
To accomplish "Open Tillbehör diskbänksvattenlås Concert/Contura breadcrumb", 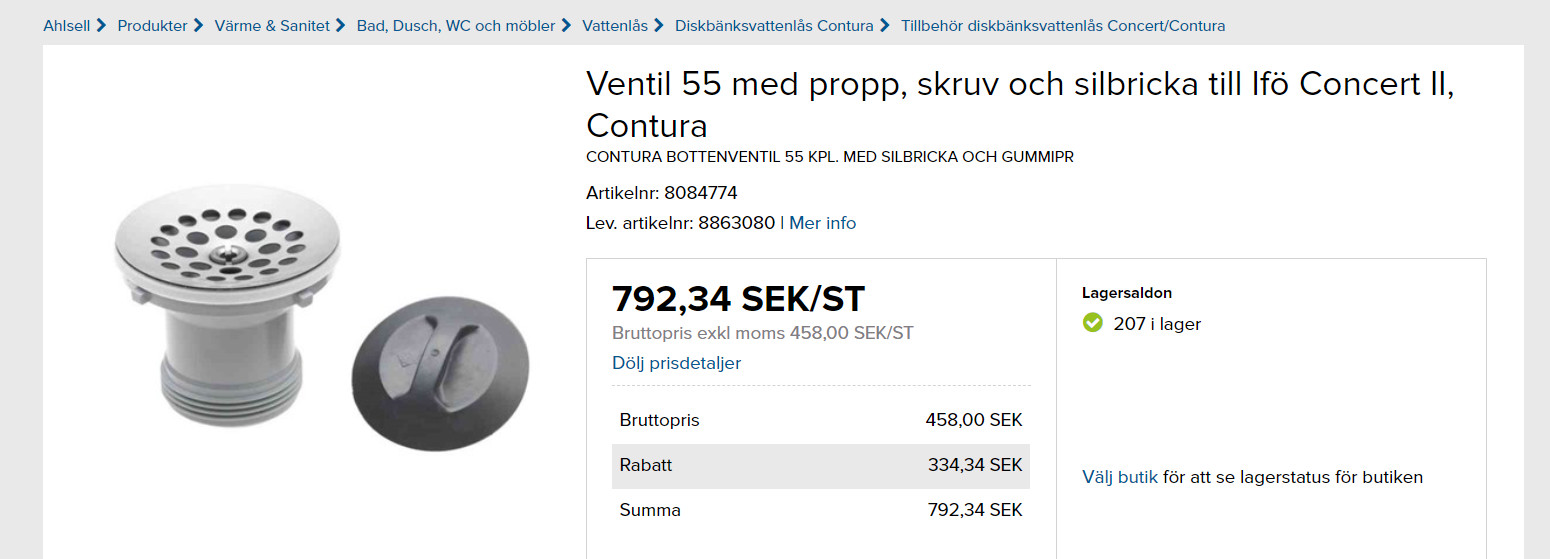I will click(1062, 26).
